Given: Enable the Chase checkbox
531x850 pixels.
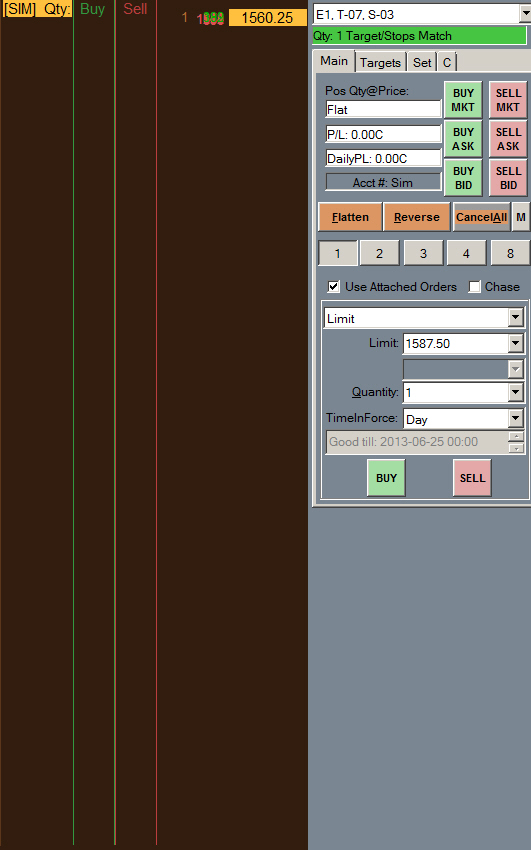Looking at the screenshot, I should (x=475, y=287).
